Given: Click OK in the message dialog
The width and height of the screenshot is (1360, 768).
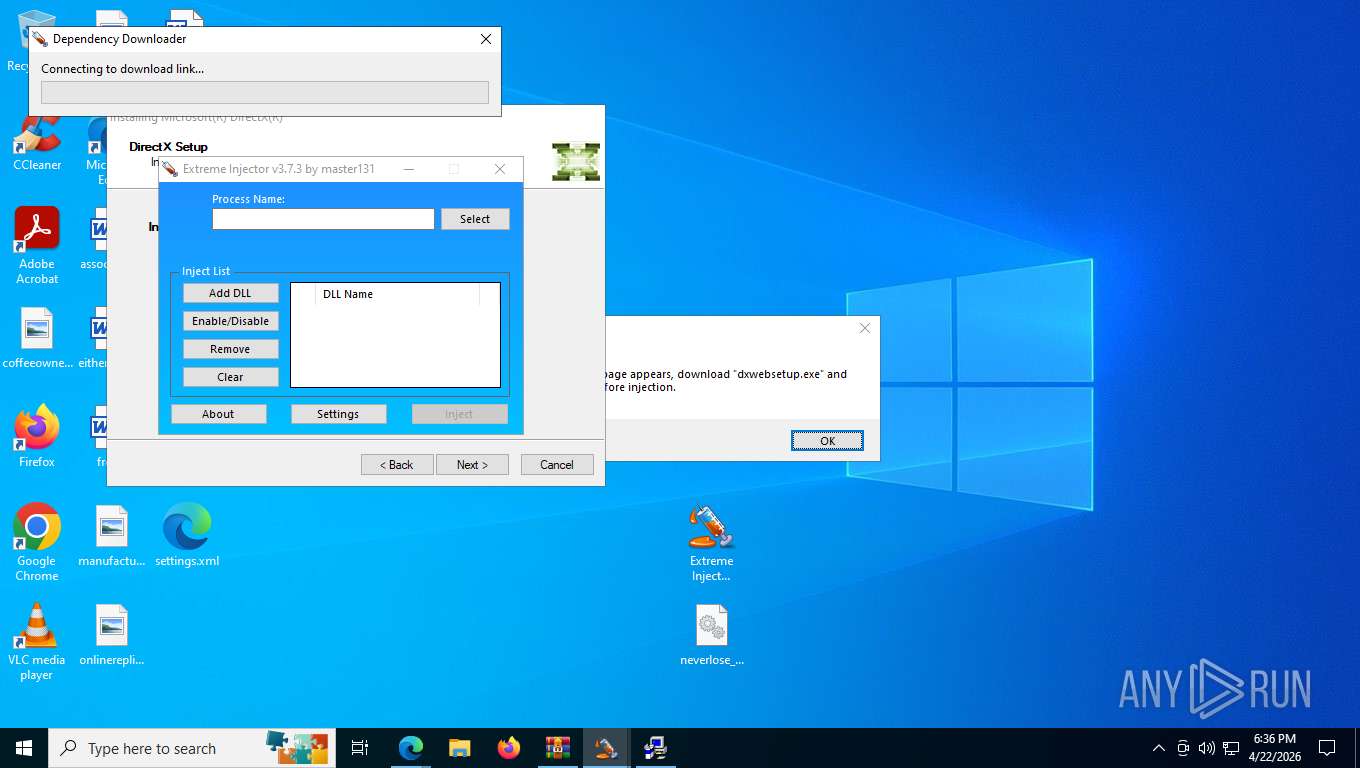Looking at the screenshot, I should 827,441.
